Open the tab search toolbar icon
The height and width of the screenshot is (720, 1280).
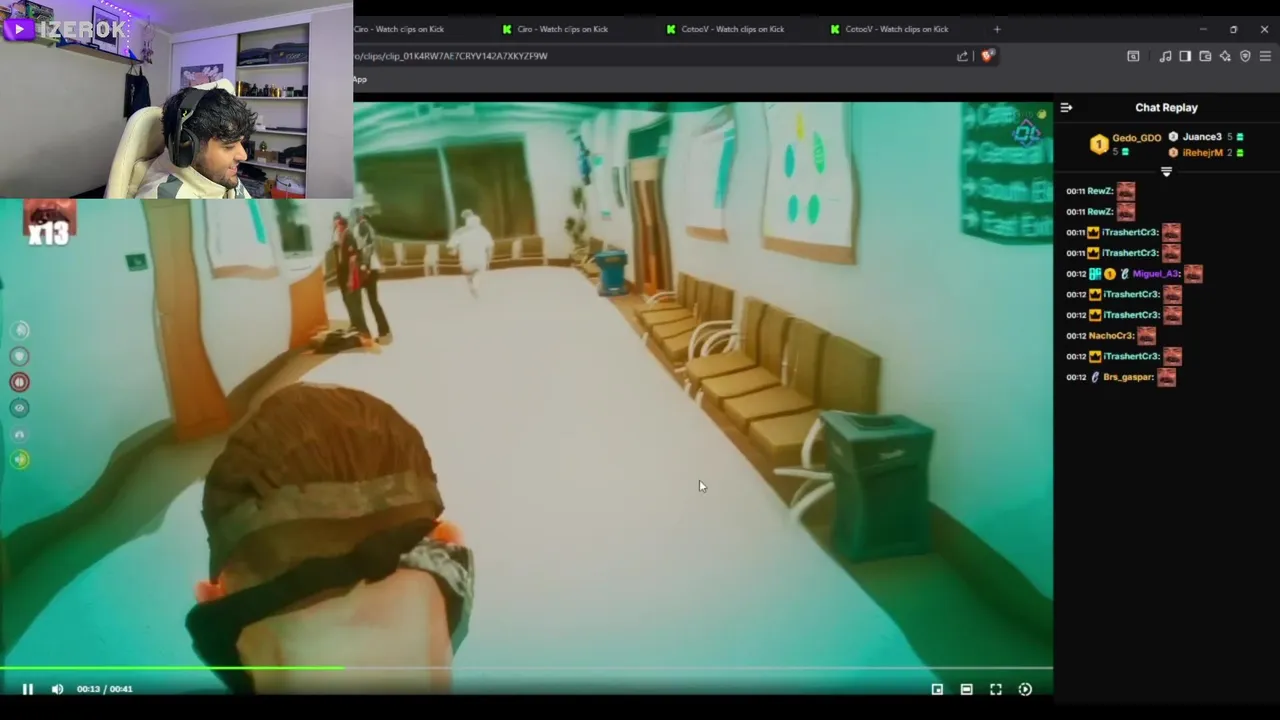click(1133, 56)
